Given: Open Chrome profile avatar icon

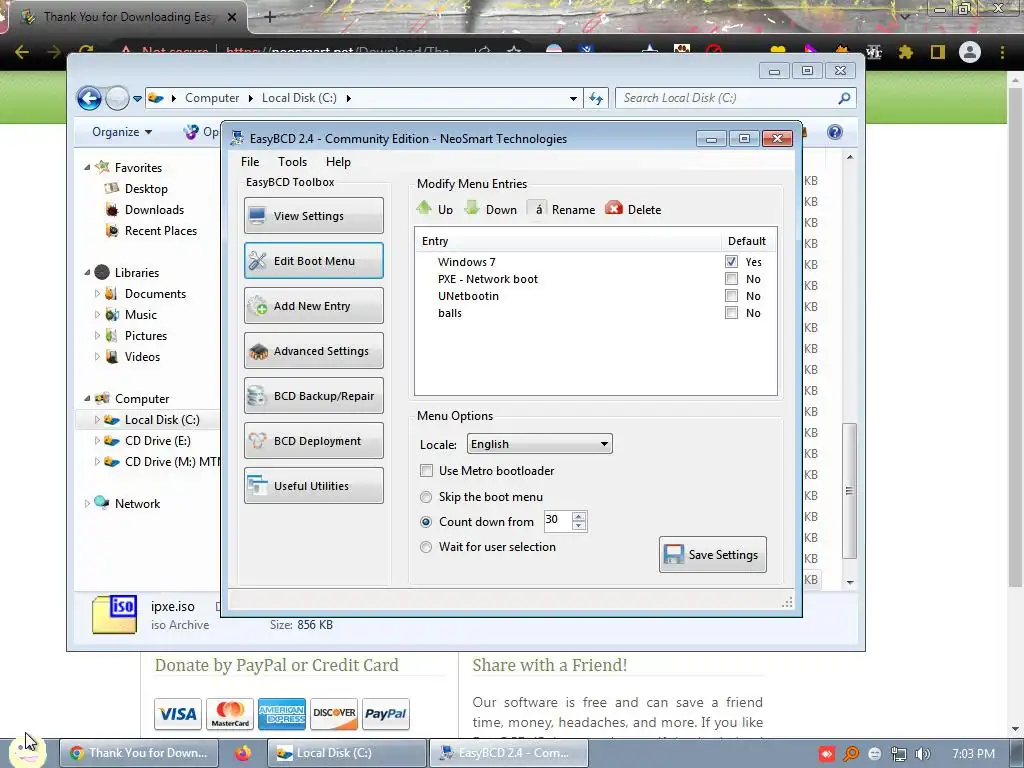Looking at the screenshot, I should pyautogui.click(x=970, y=52).
